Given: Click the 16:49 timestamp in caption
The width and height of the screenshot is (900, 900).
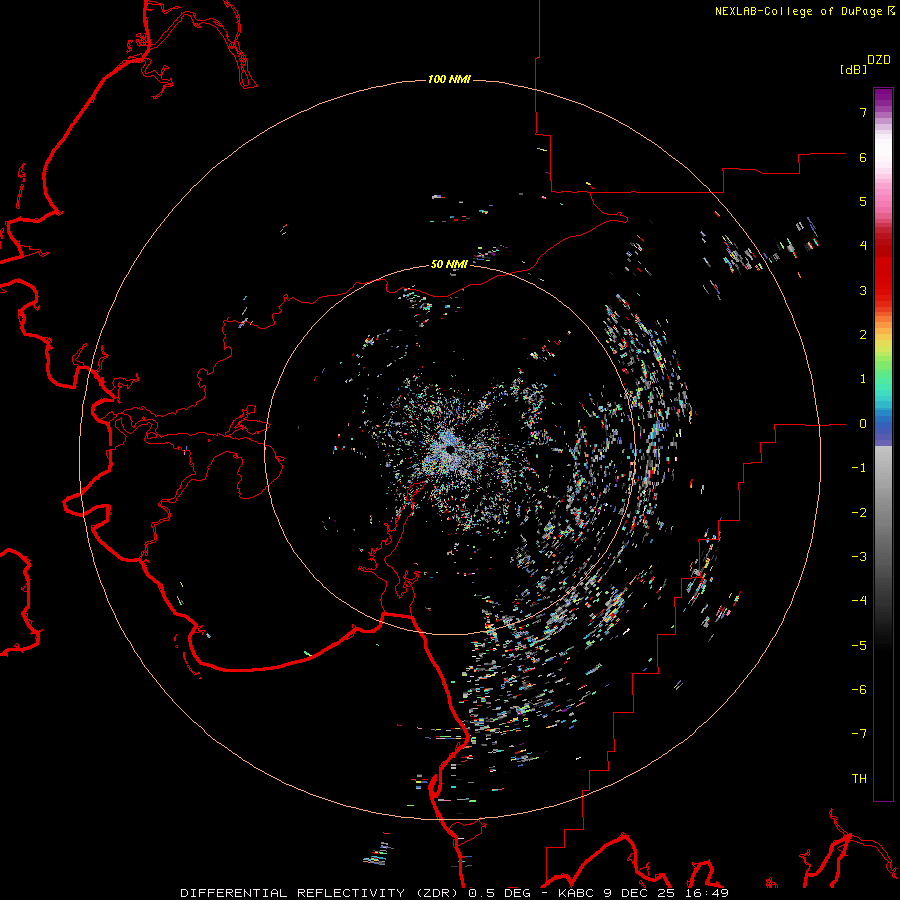Looking at the screenshot, I should click(x=709, y=893).
